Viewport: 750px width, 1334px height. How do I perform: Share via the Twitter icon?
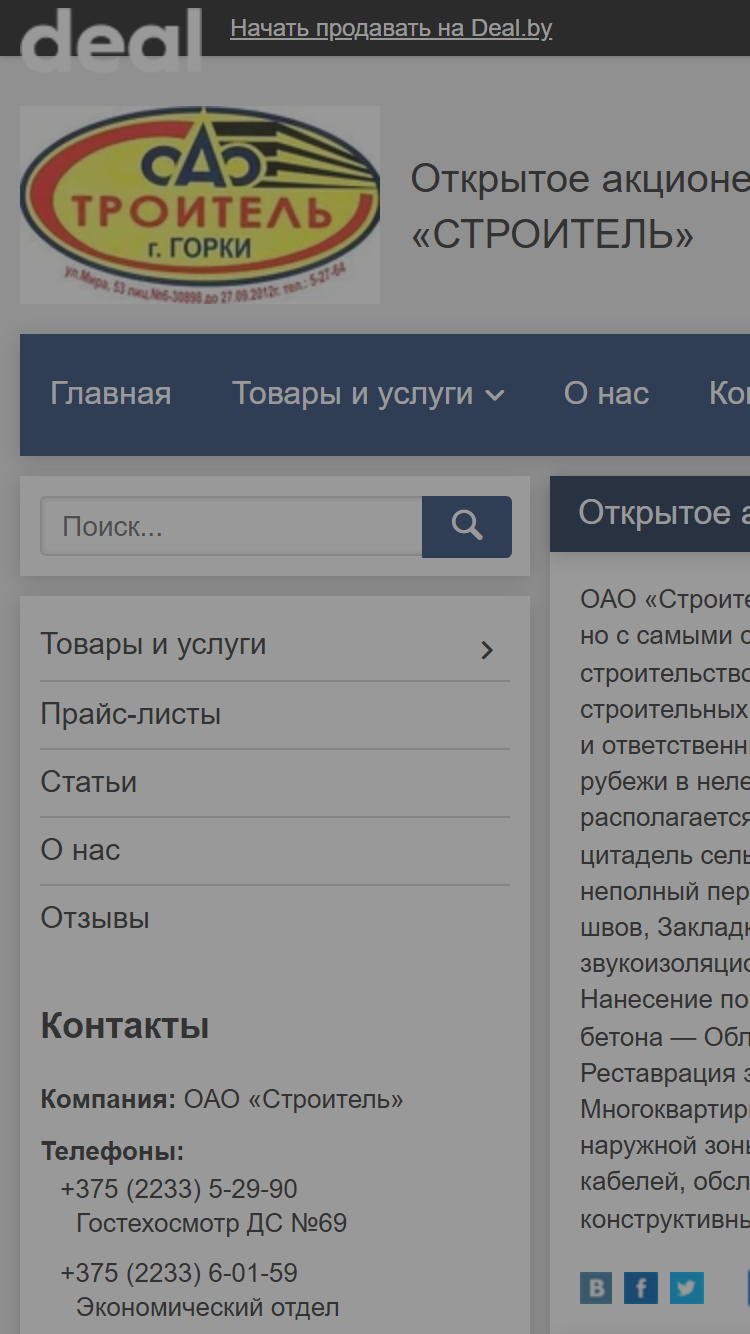click(x=687, y=1287)
